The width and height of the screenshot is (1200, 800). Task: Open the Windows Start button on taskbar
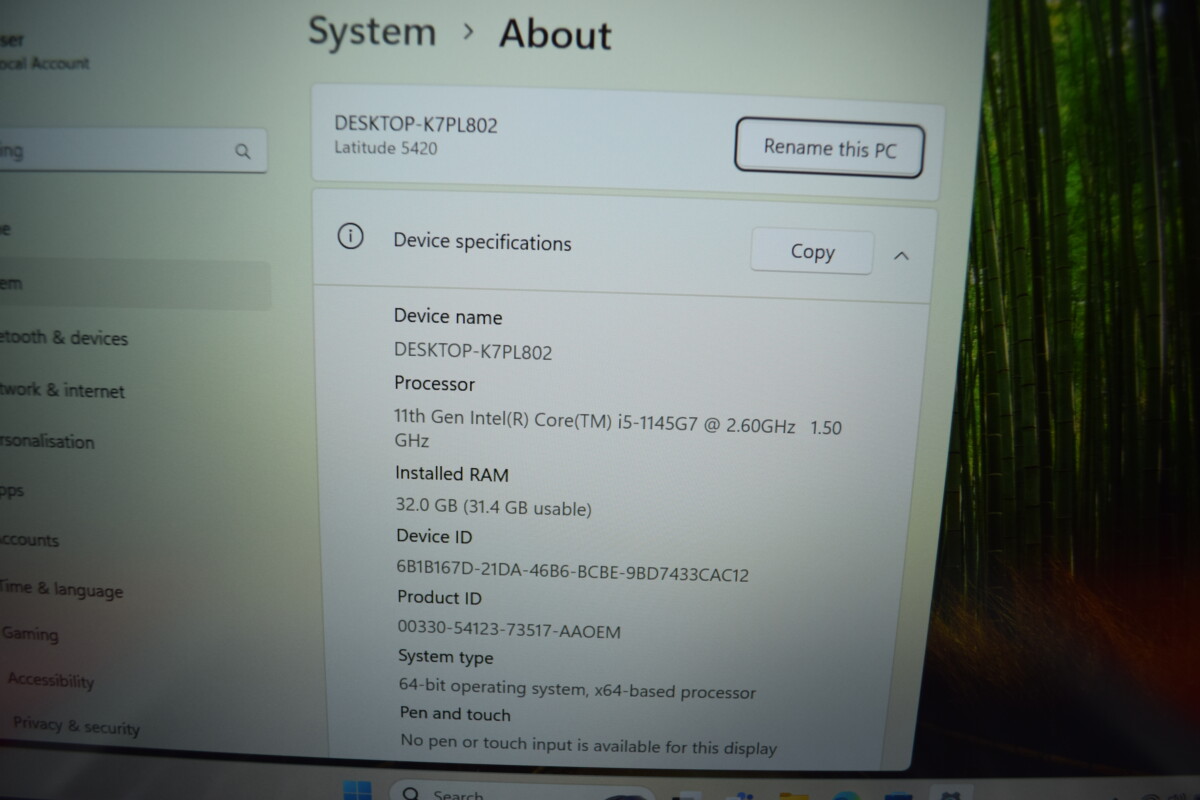[x=356, y=790]
